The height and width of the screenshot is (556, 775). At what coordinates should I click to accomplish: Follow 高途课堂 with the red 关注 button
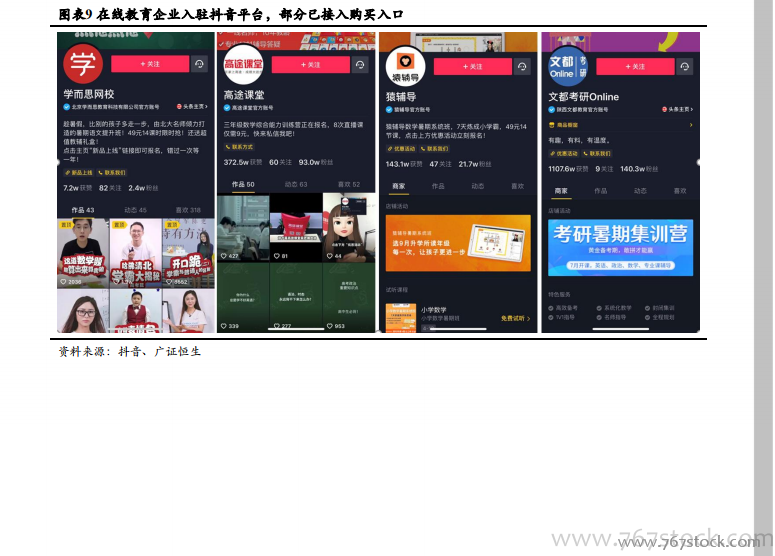tap(310, 65)
